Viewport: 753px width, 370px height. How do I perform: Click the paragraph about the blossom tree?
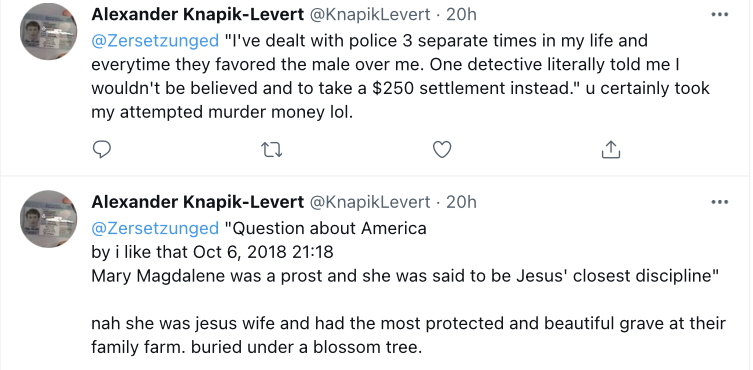[408, 335]
